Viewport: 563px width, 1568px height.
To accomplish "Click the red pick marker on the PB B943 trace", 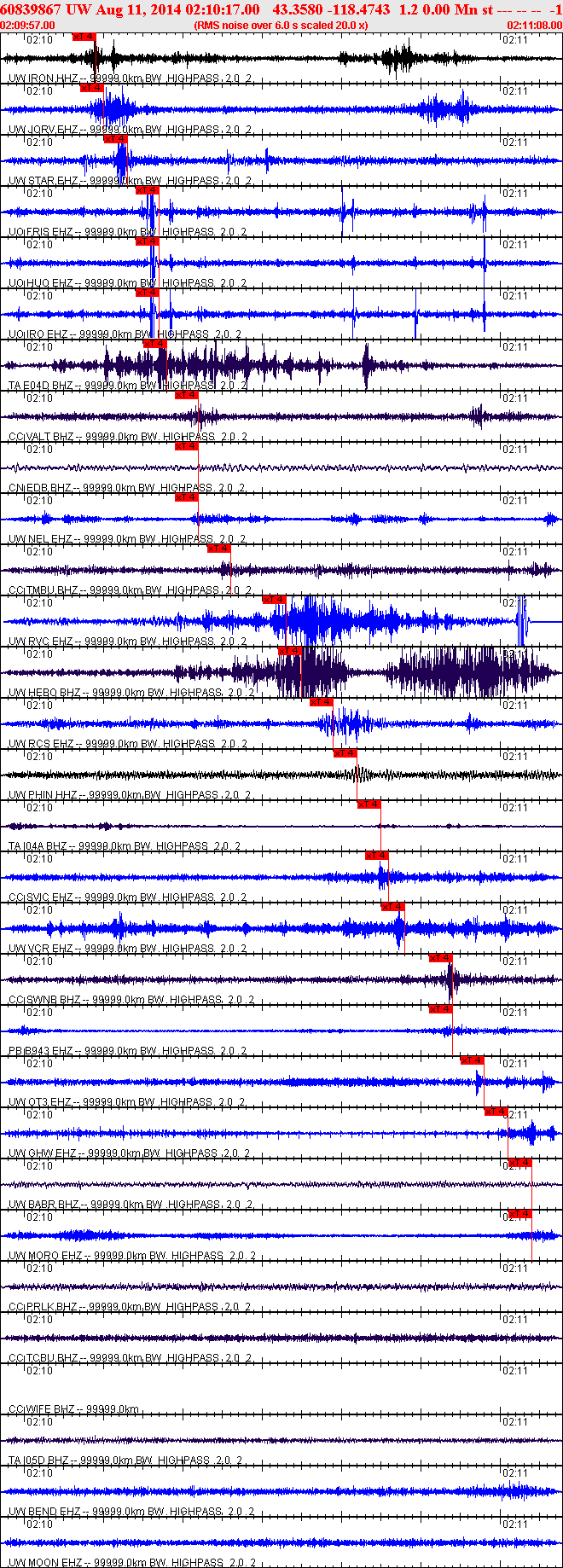I will 441,1009.
